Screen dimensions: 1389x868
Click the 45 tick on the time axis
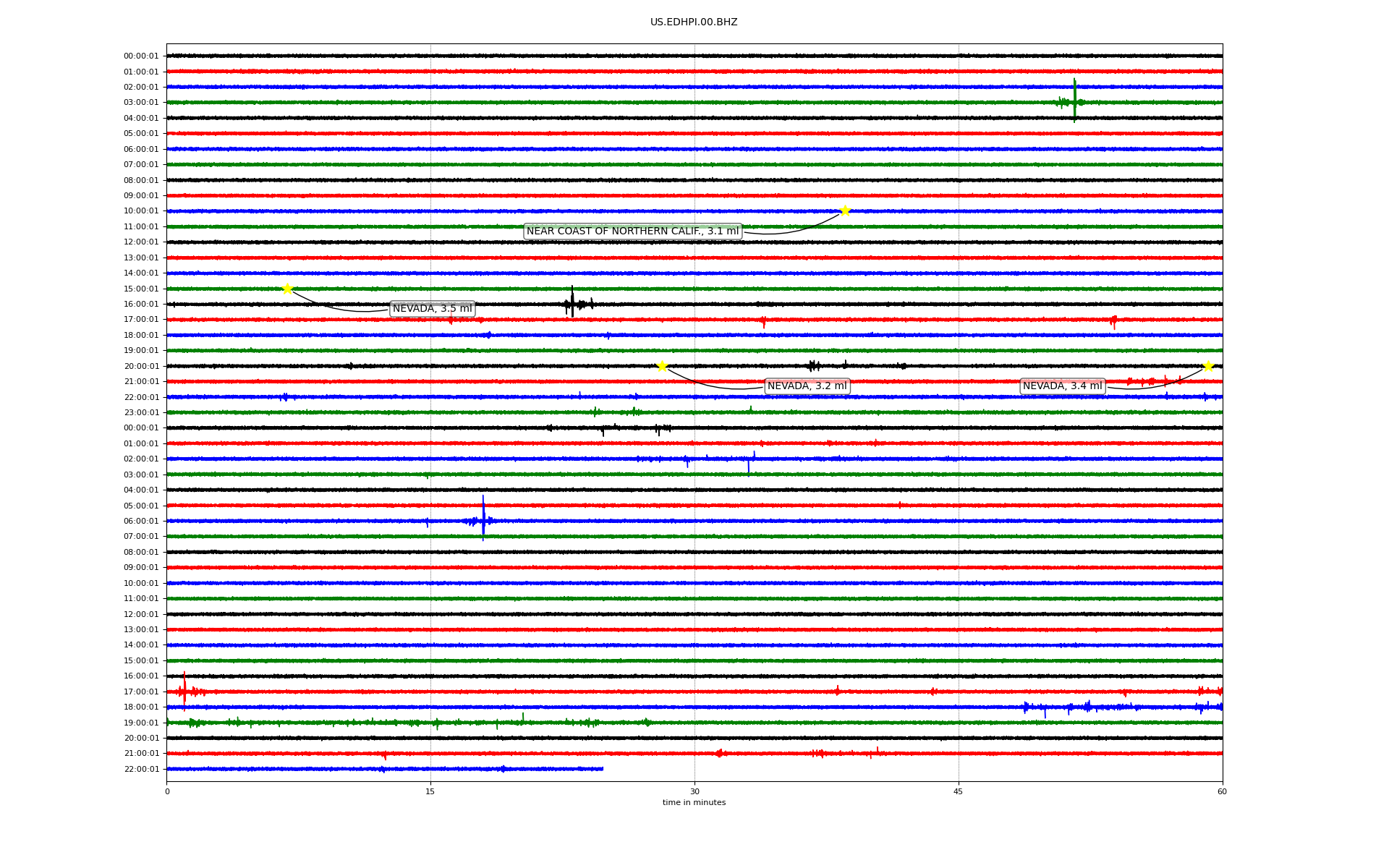click(x=959, y=791)
